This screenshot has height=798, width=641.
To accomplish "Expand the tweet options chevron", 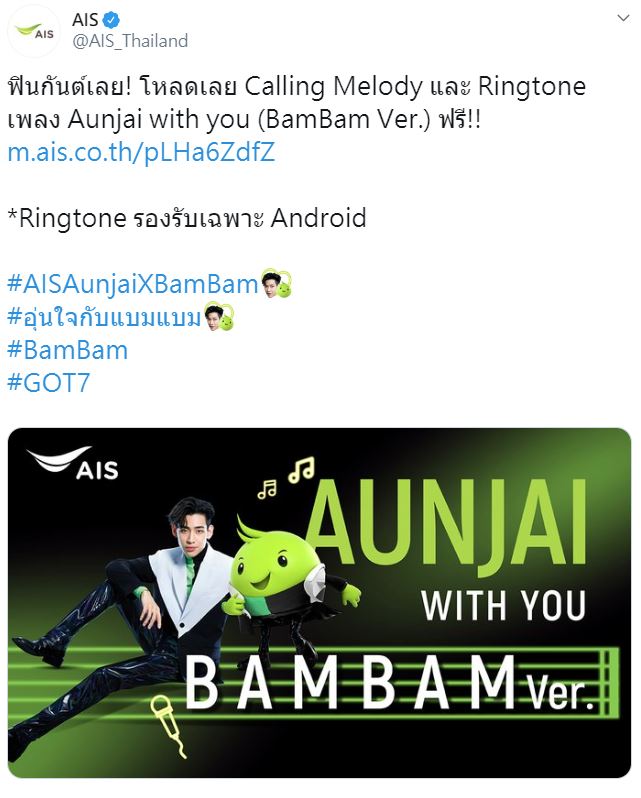I will pyautogui.click(x=623, y=18).
